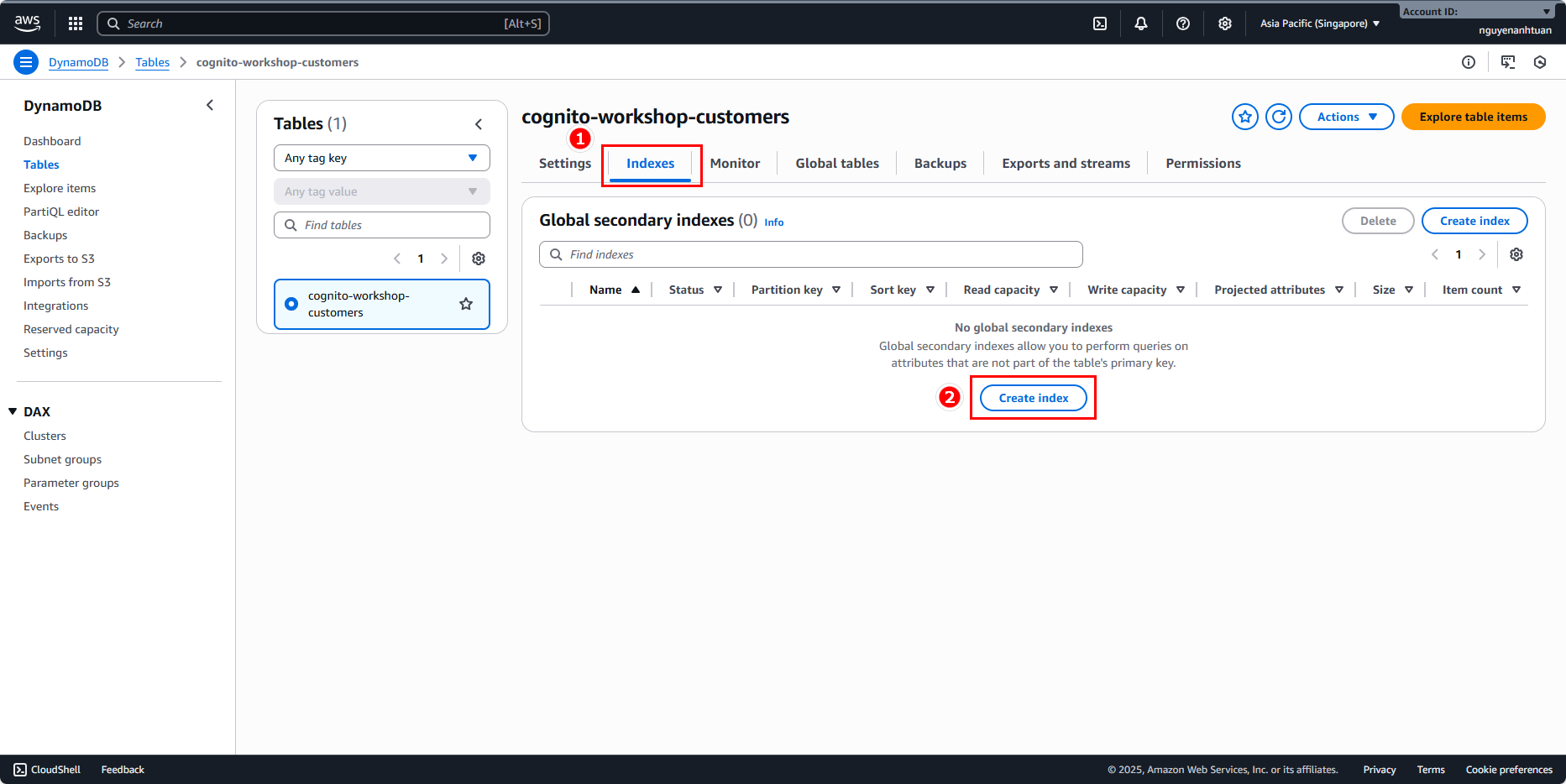
Task: Launch CloudShell from the top bar icon
Action: coord(1100,24)
